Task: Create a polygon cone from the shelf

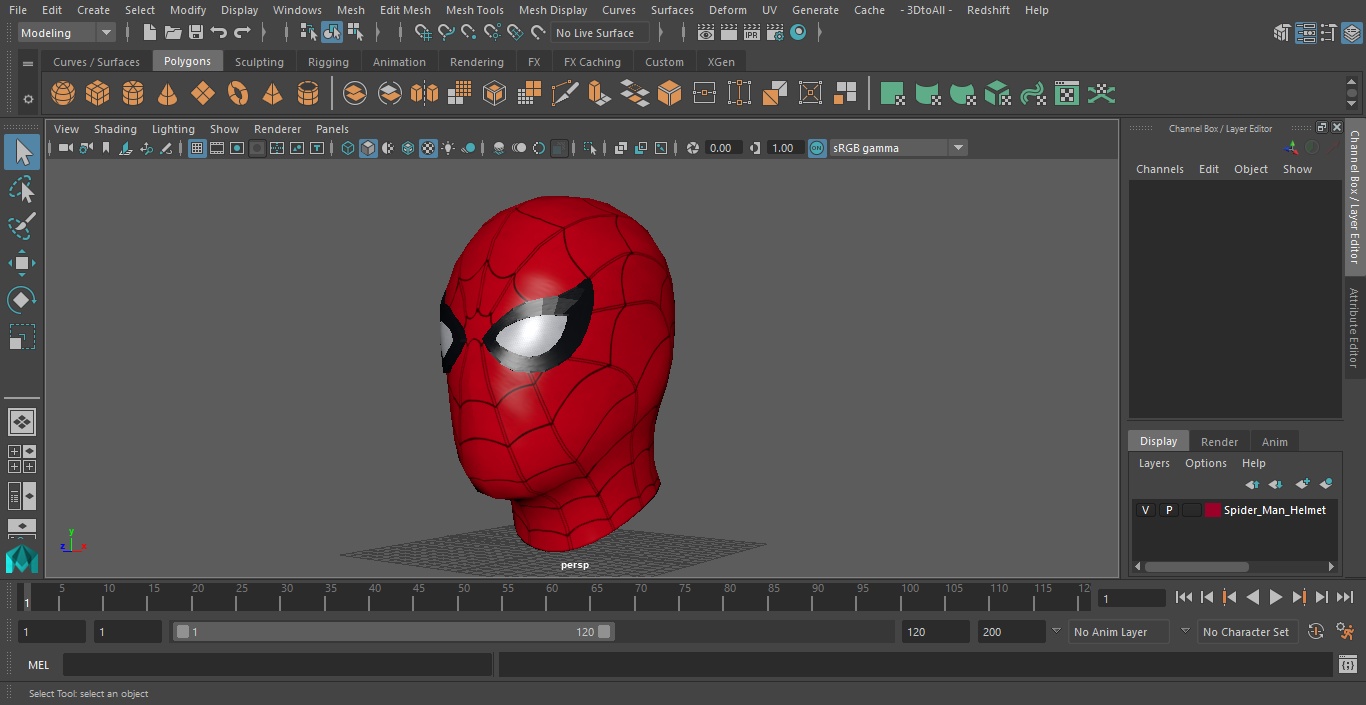Action: 168,94
